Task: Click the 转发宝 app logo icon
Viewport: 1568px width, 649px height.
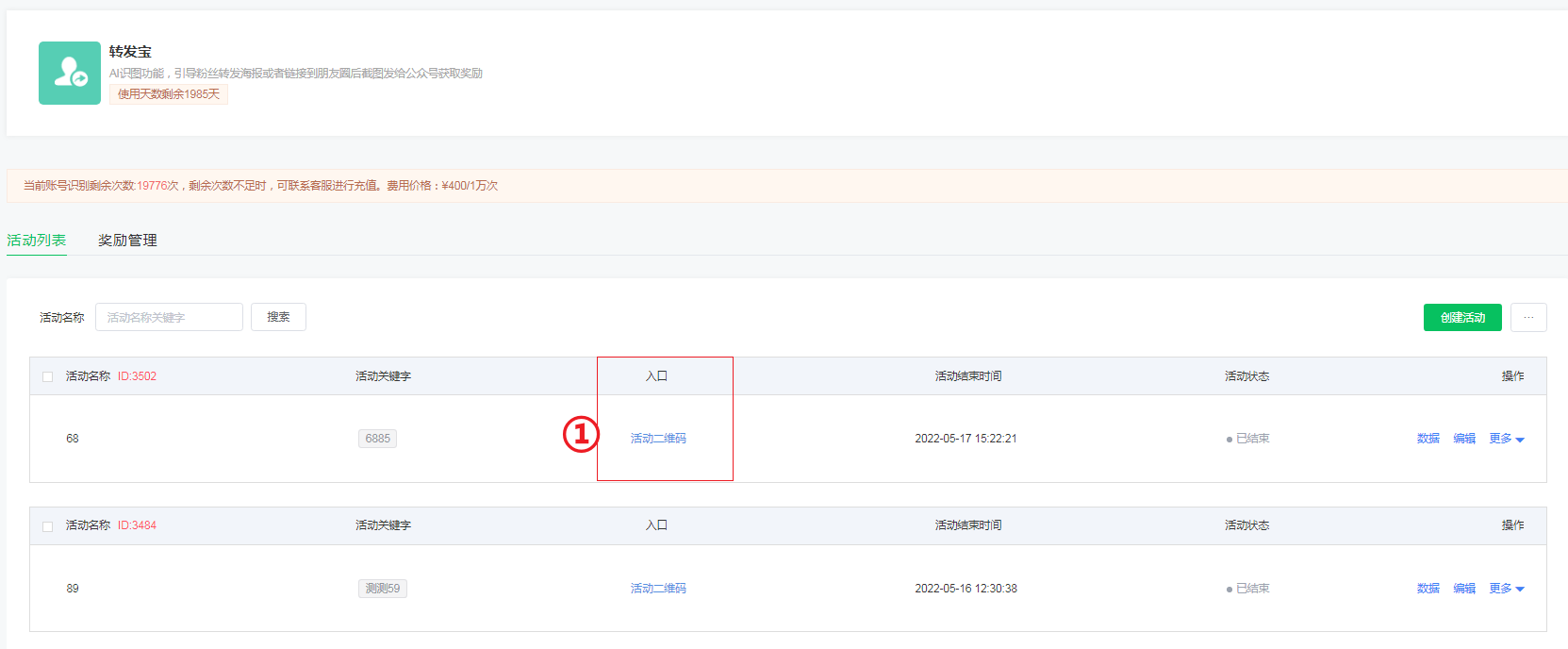Action: pos(70,73)
